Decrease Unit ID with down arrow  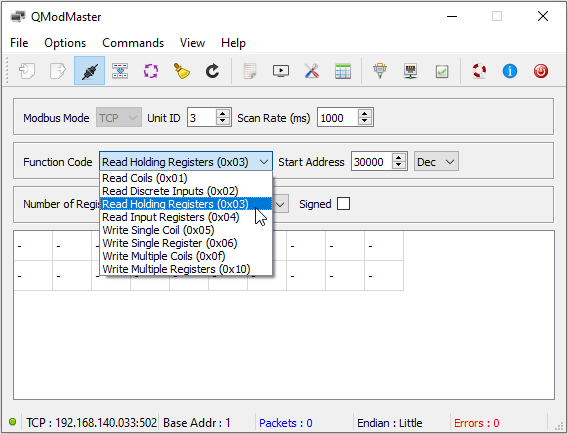click(x=222, y=122)
